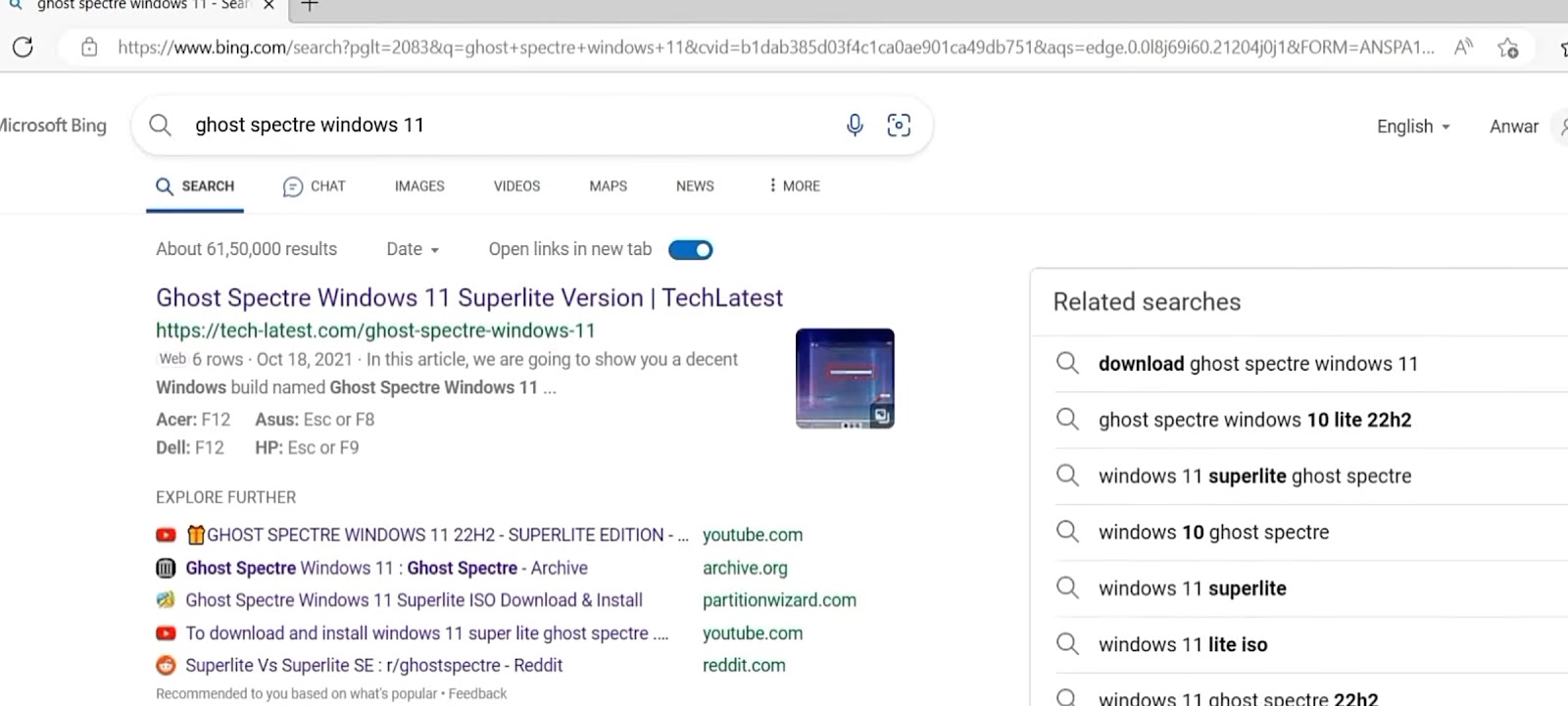This screenshot has height=706, width=1568.
Task: Switch to the IMAGES tab
Action: pyautogui.click(x=419, y=186)
